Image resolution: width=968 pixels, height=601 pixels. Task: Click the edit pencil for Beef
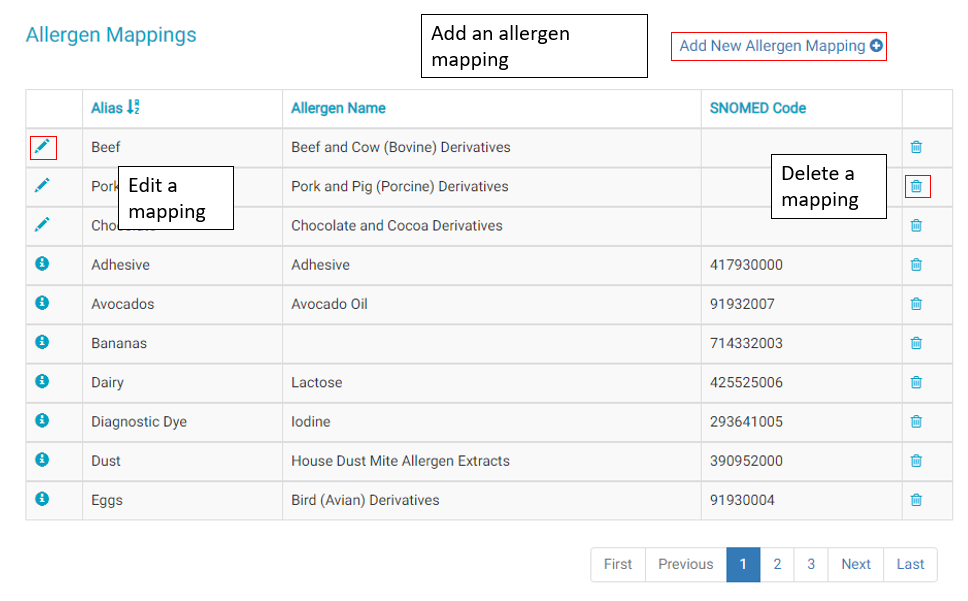pos(42,147)
